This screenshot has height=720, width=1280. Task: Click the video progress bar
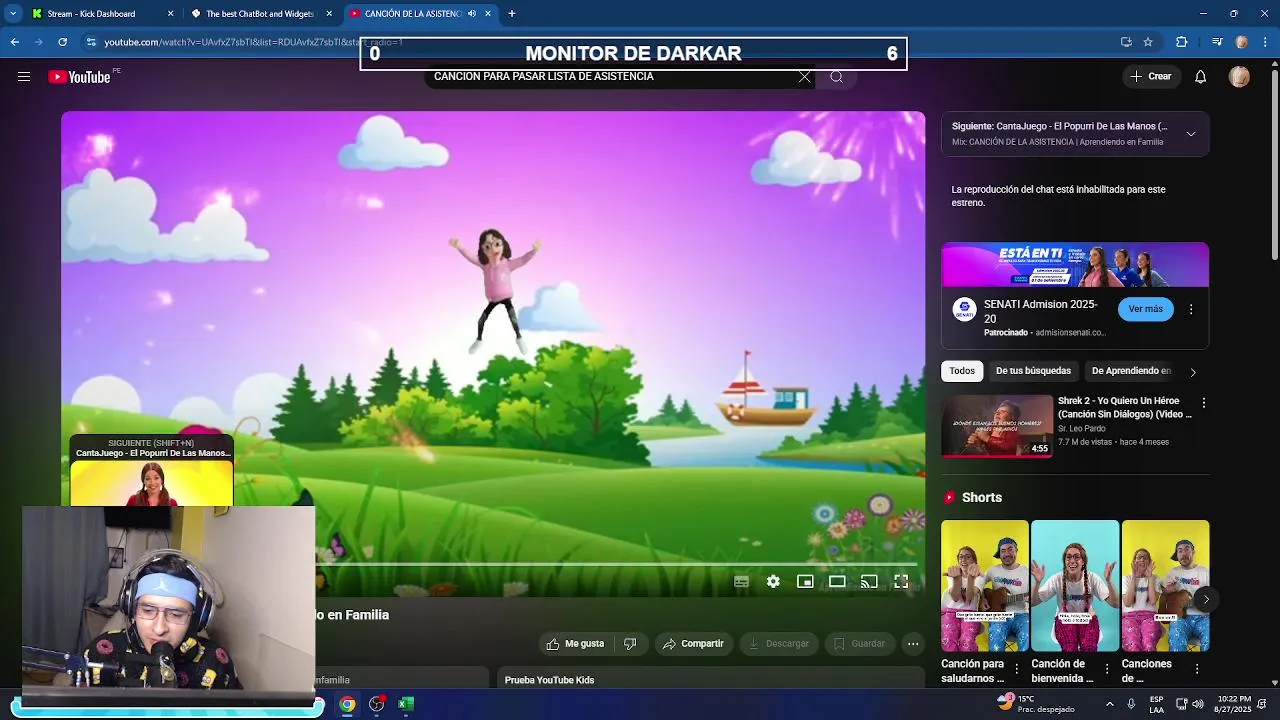[616, 564]
